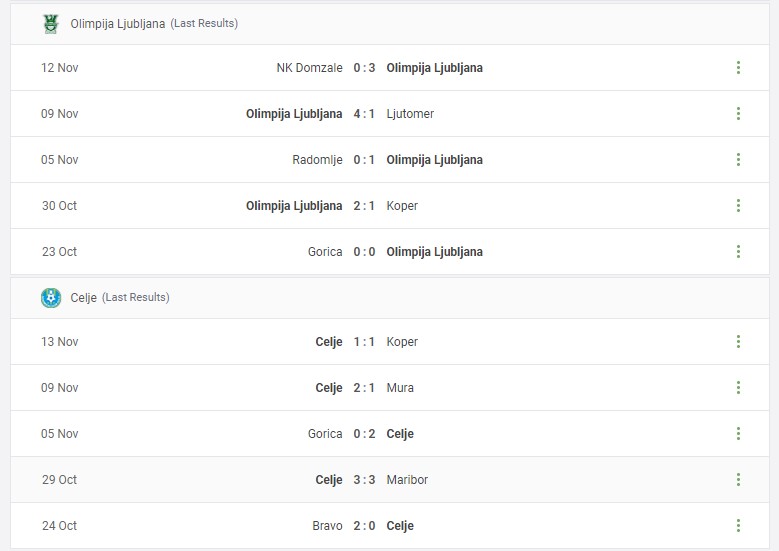Open more options for Radomlje match row

tap(738, 159)
